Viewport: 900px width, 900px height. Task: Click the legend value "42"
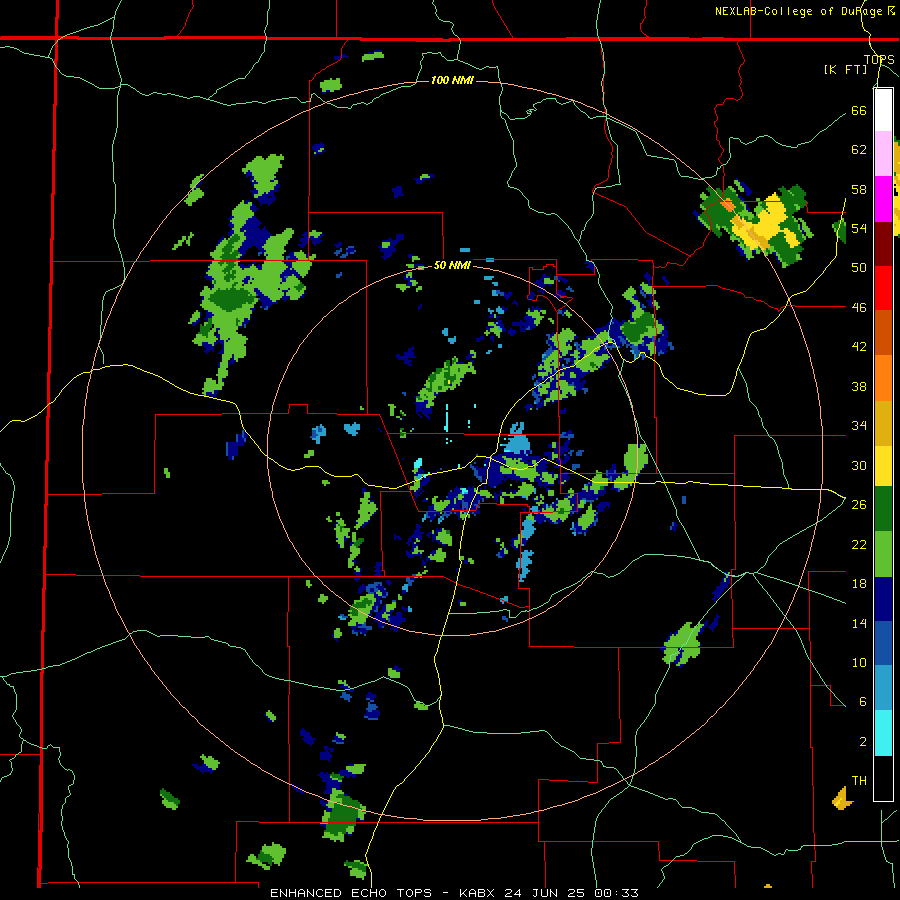pyautogui.click(x=859, y=347)
